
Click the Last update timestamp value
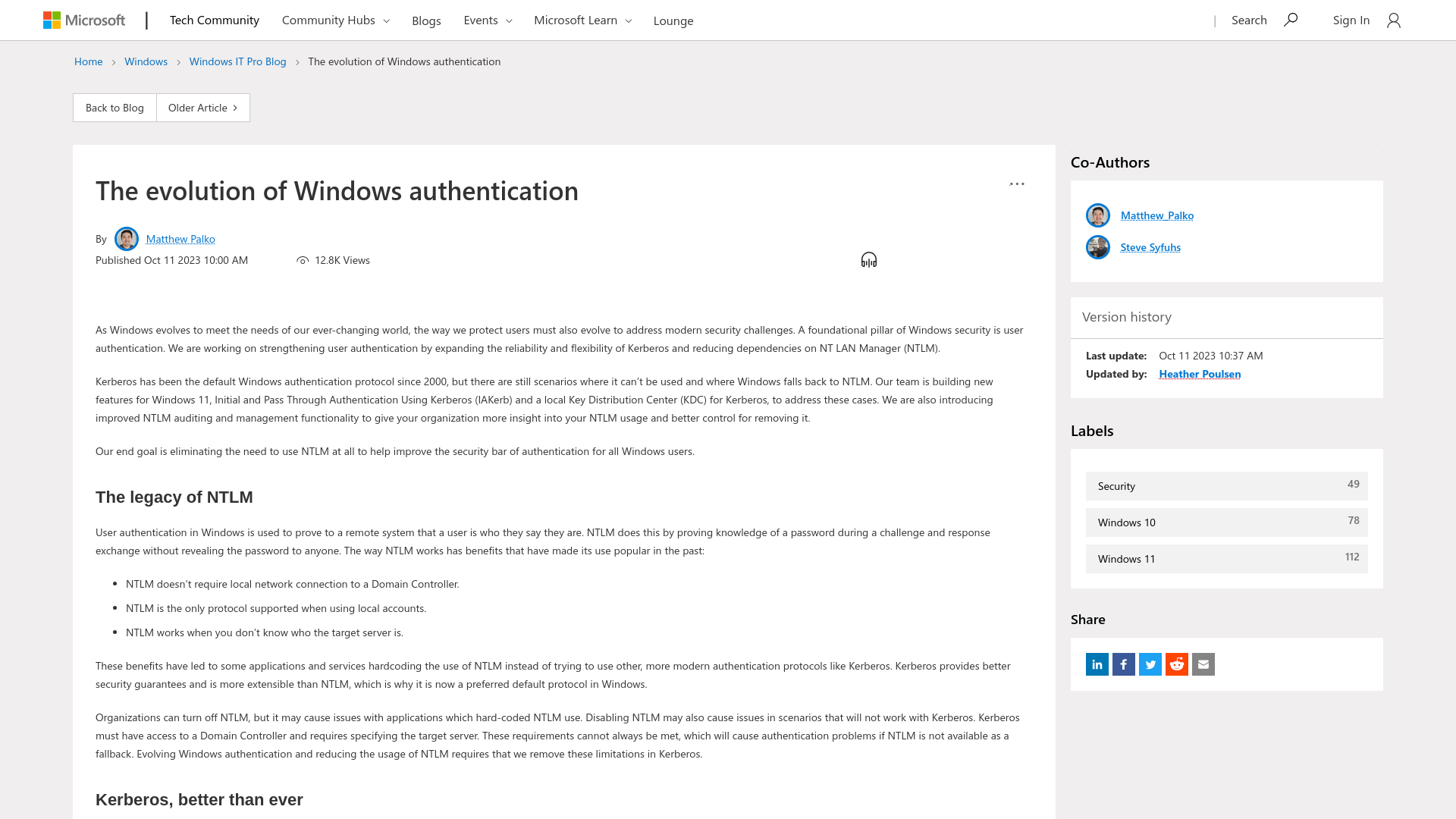coord(1211,356)
